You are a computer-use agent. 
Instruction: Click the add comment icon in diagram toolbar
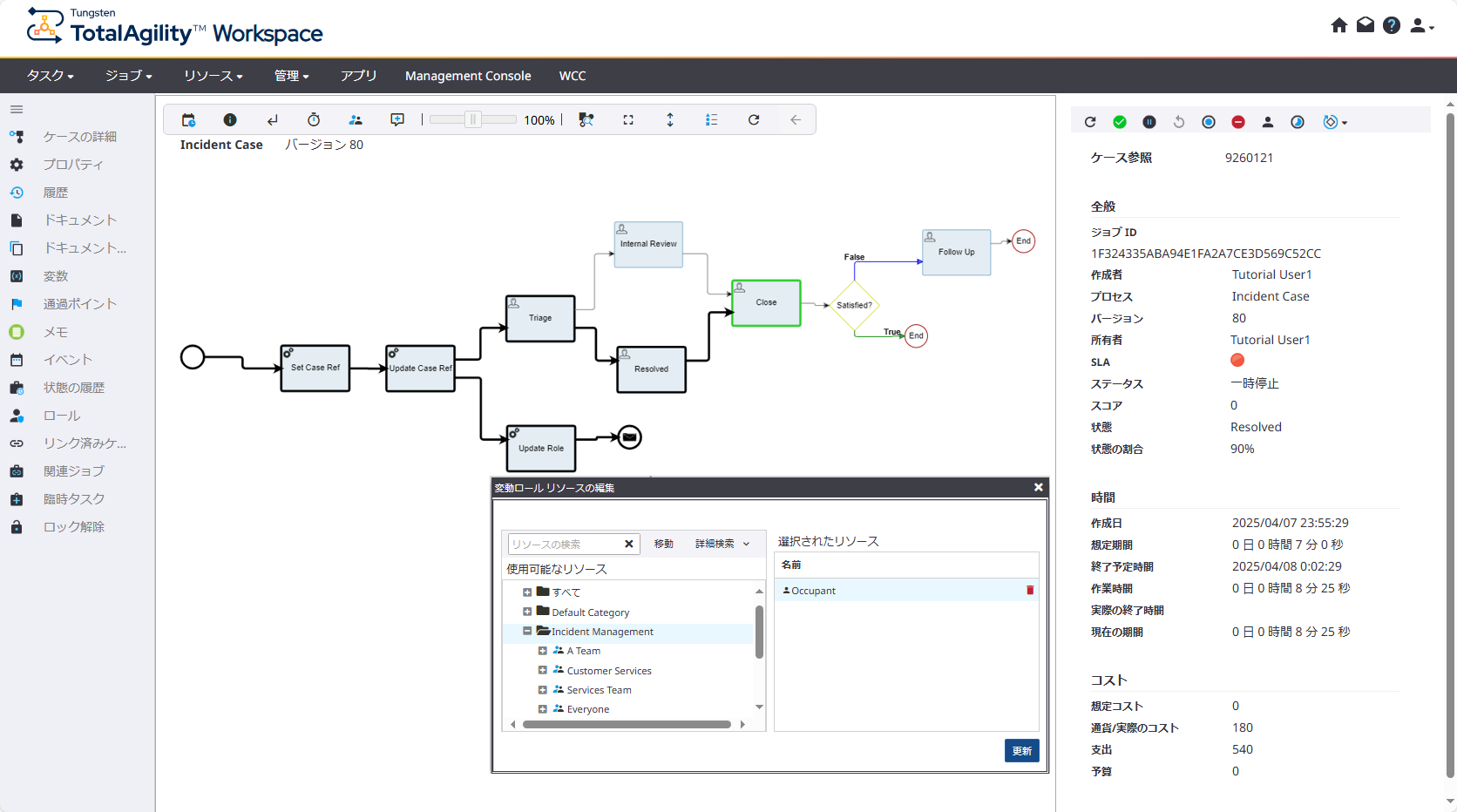[397, 120]
